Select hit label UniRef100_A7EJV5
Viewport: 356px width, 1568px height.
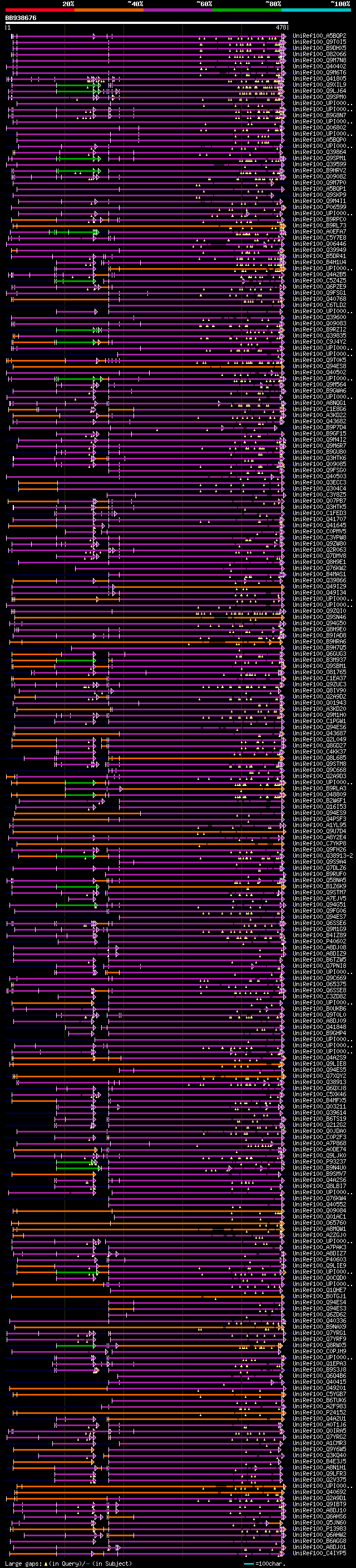point(319,898)
